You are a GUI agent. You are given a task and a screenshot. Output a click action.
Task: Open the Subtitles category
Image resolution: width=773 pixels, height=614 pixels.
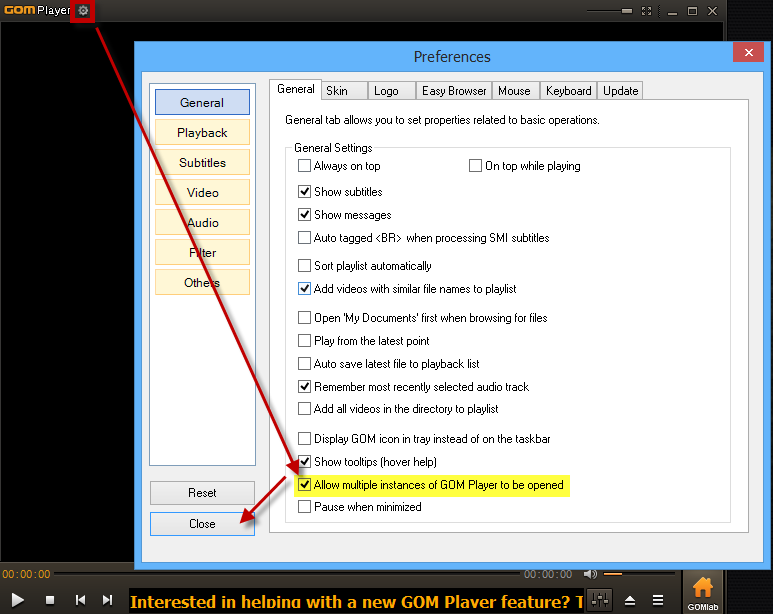(202, 163)
